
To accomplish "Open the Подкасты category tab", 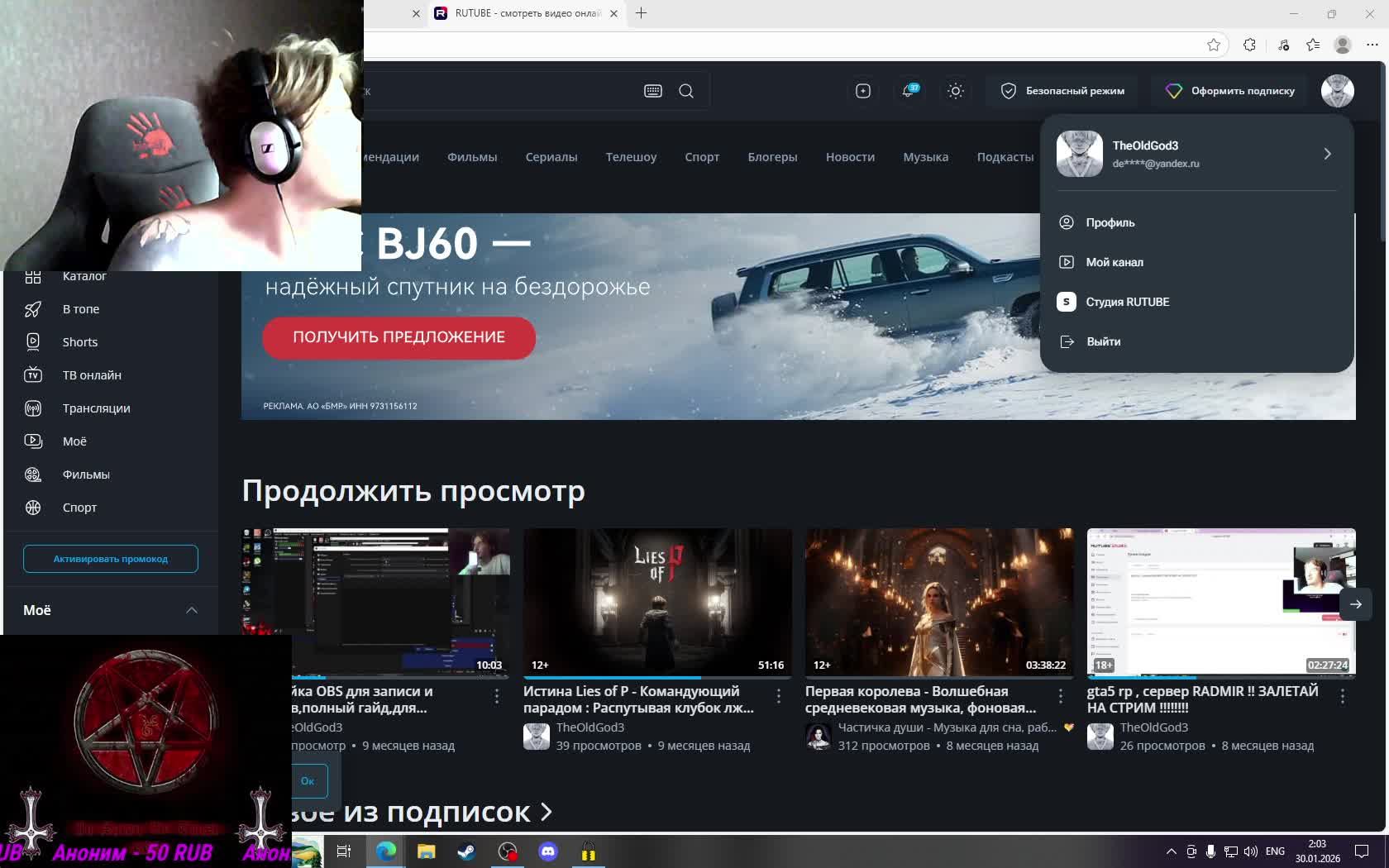I will [x=1005, y=157].
